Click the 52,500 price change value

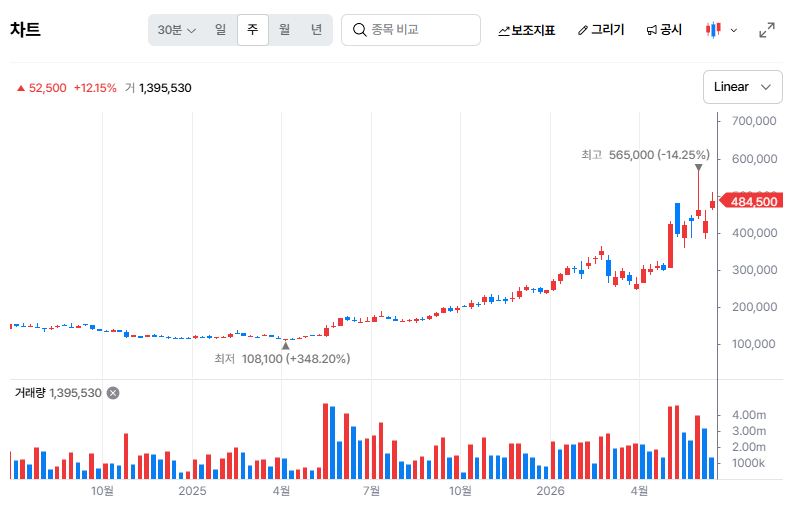pyautogui.click(x=47, y=88)
